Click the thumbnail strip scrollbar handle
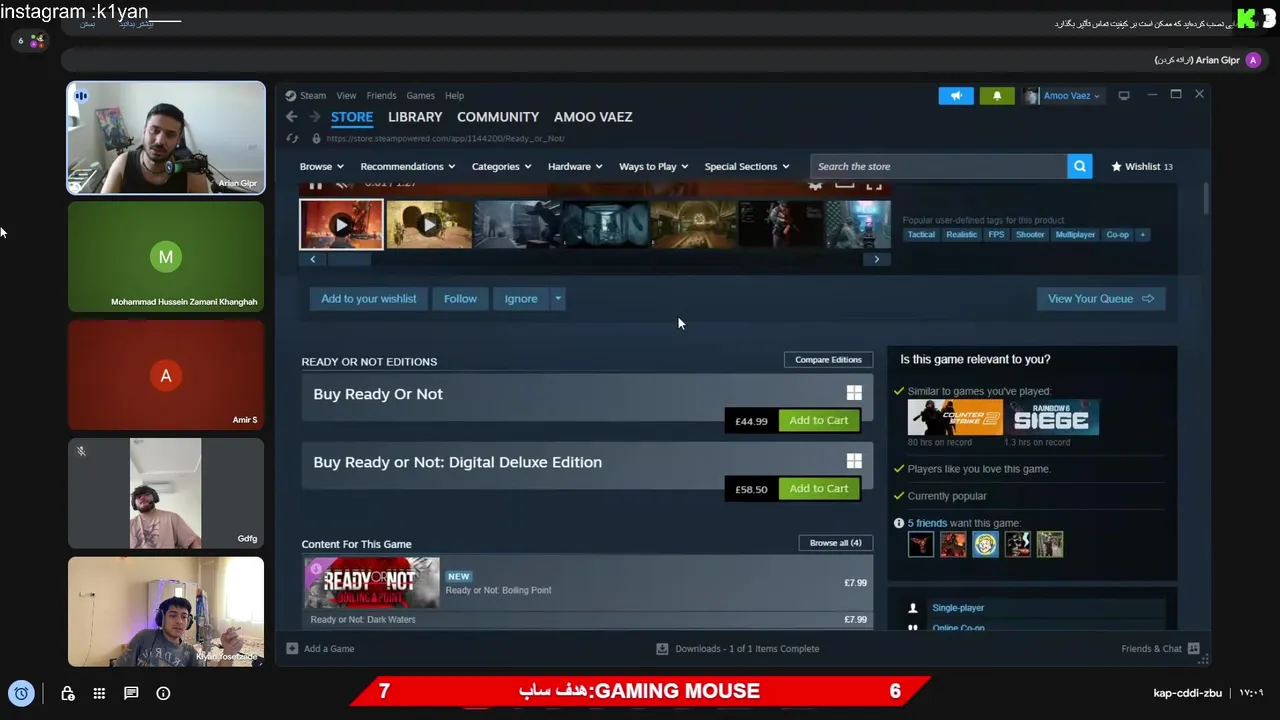This screenshot has height=720, width=1280. pos(349,259)
